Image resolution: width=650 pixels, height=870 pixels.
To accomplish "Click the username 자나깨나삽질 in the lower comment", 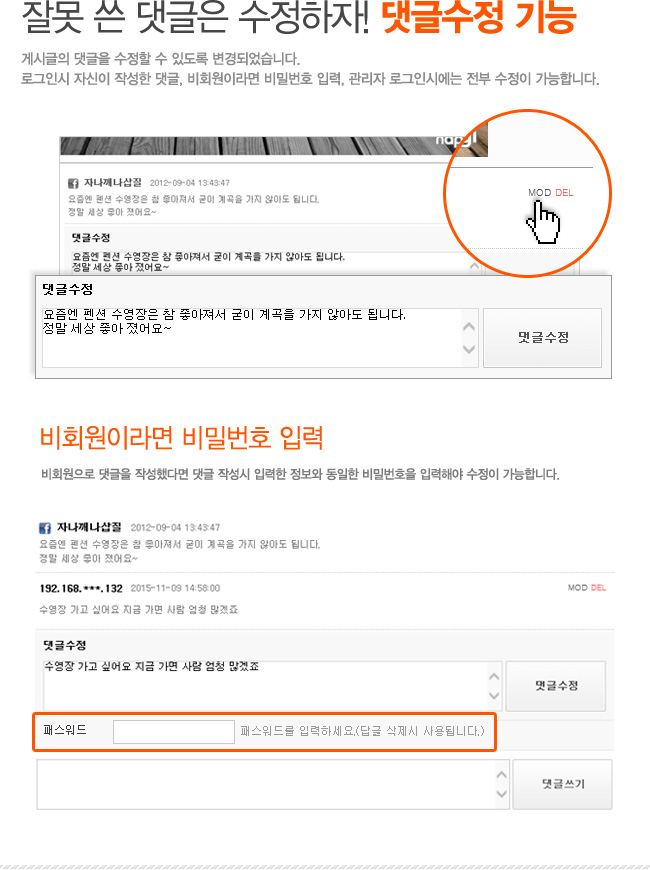I will coord(89,527).
